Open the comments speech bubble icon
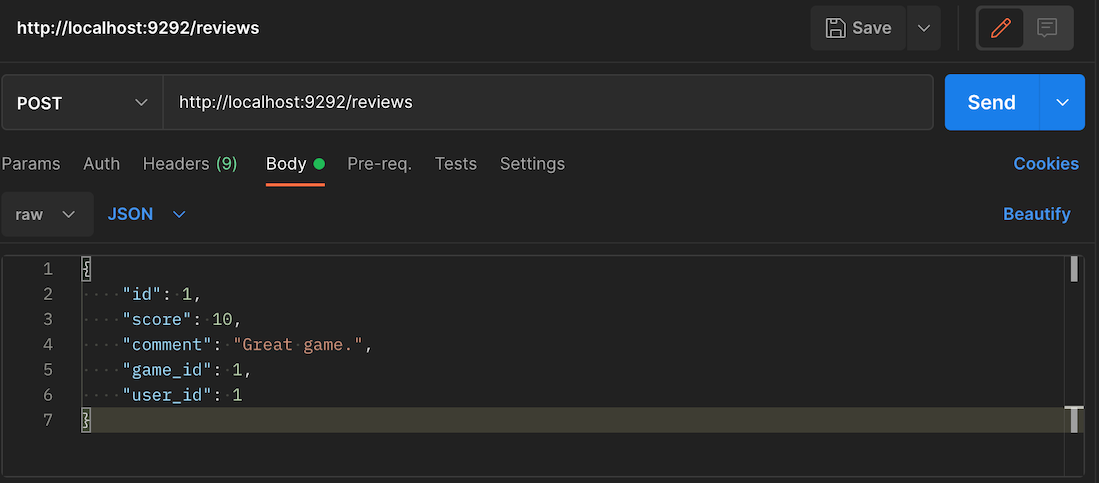This screenshot has height=483, width=1099. pyautogui.click(x=1047, y=28)
